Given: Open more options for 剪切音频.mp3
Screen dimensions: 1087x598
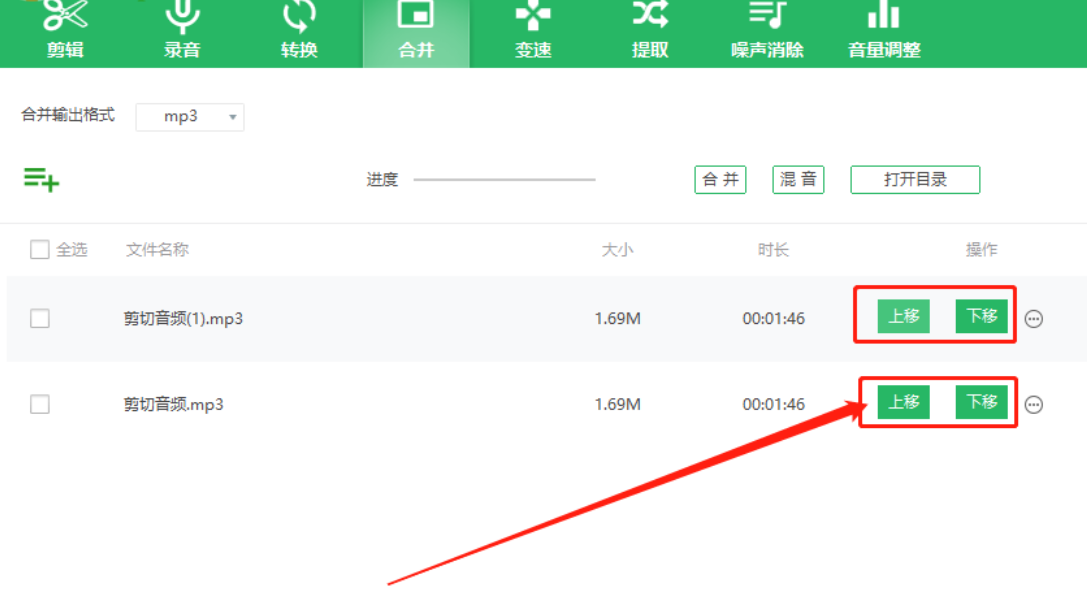Looking at the screenshot, I should [1034, 405].
